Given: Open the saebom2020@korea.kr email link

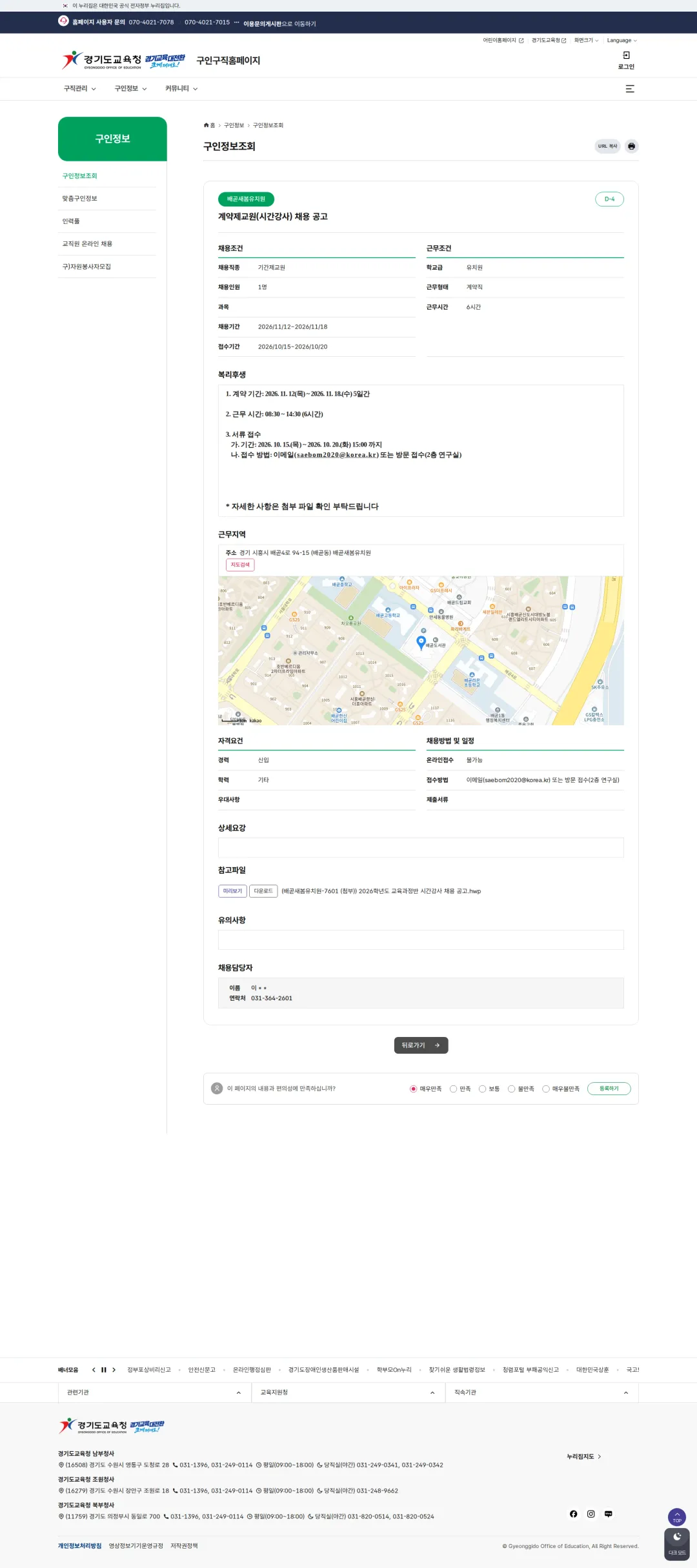Looking at the screenshot, I should (337, 455).
